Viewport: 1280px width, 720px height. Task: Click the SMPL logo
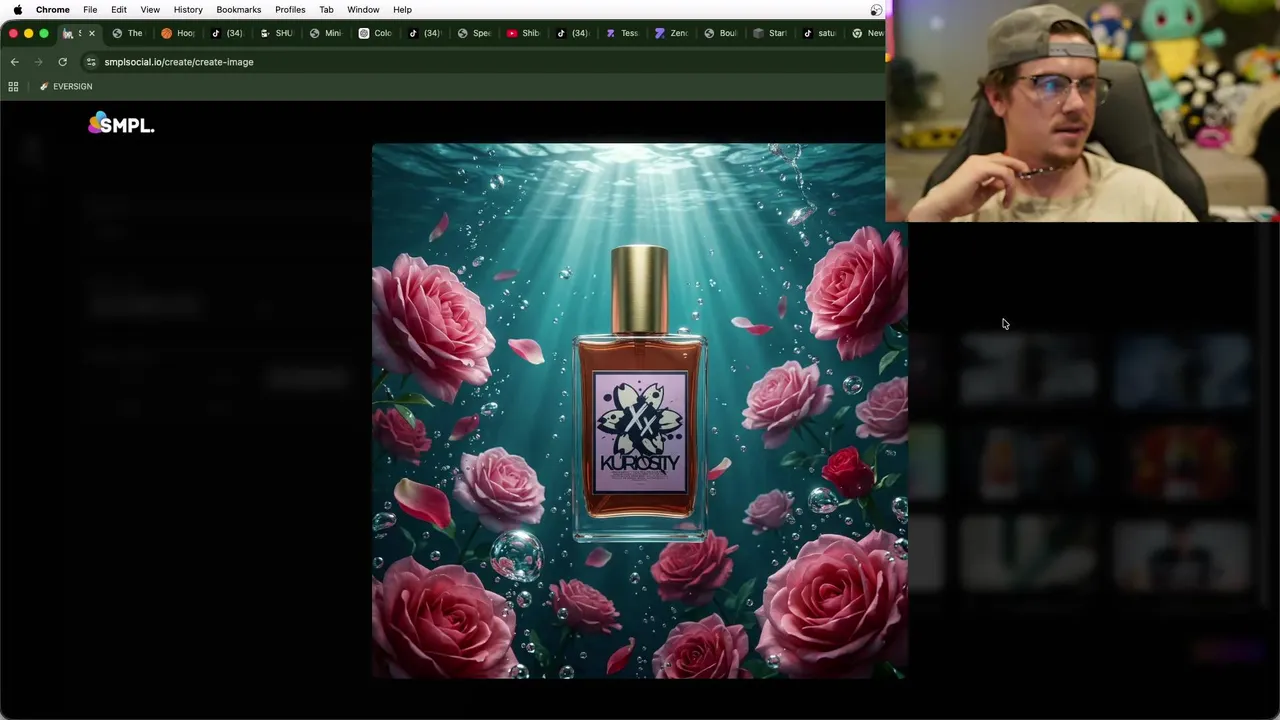[121, 124]
